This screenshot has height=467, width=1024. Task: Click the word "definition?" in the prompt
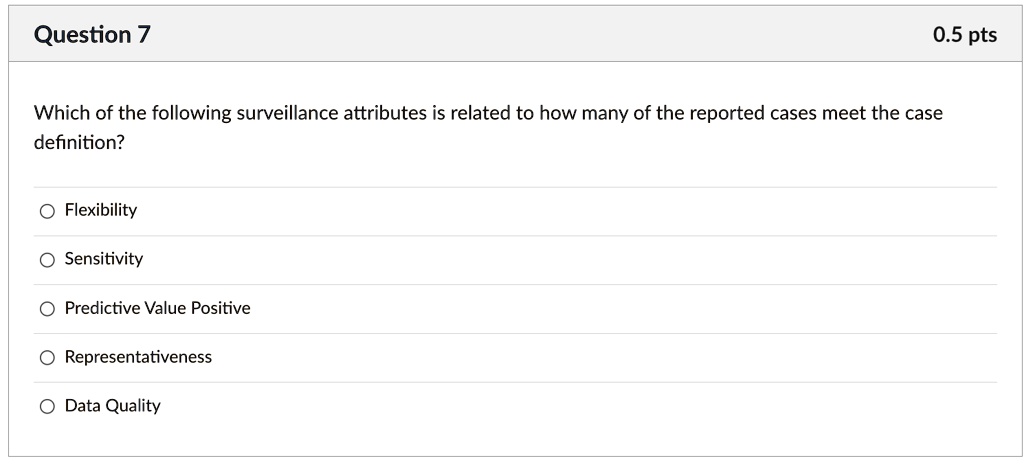(79, 142)
